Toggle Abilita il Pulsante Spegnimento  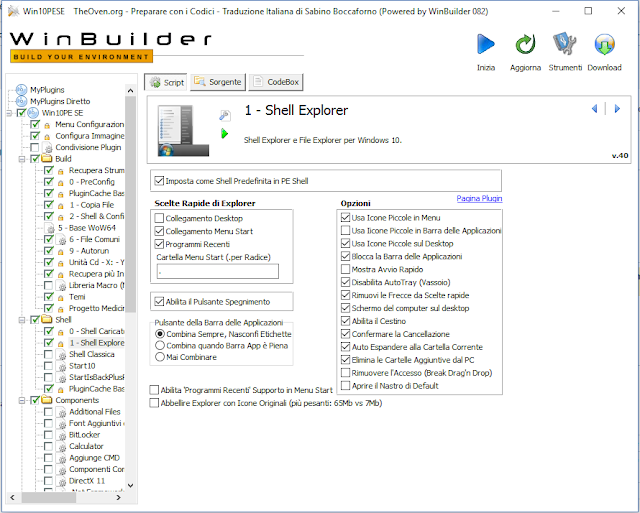pyautogui.click(x=159, y=302)
